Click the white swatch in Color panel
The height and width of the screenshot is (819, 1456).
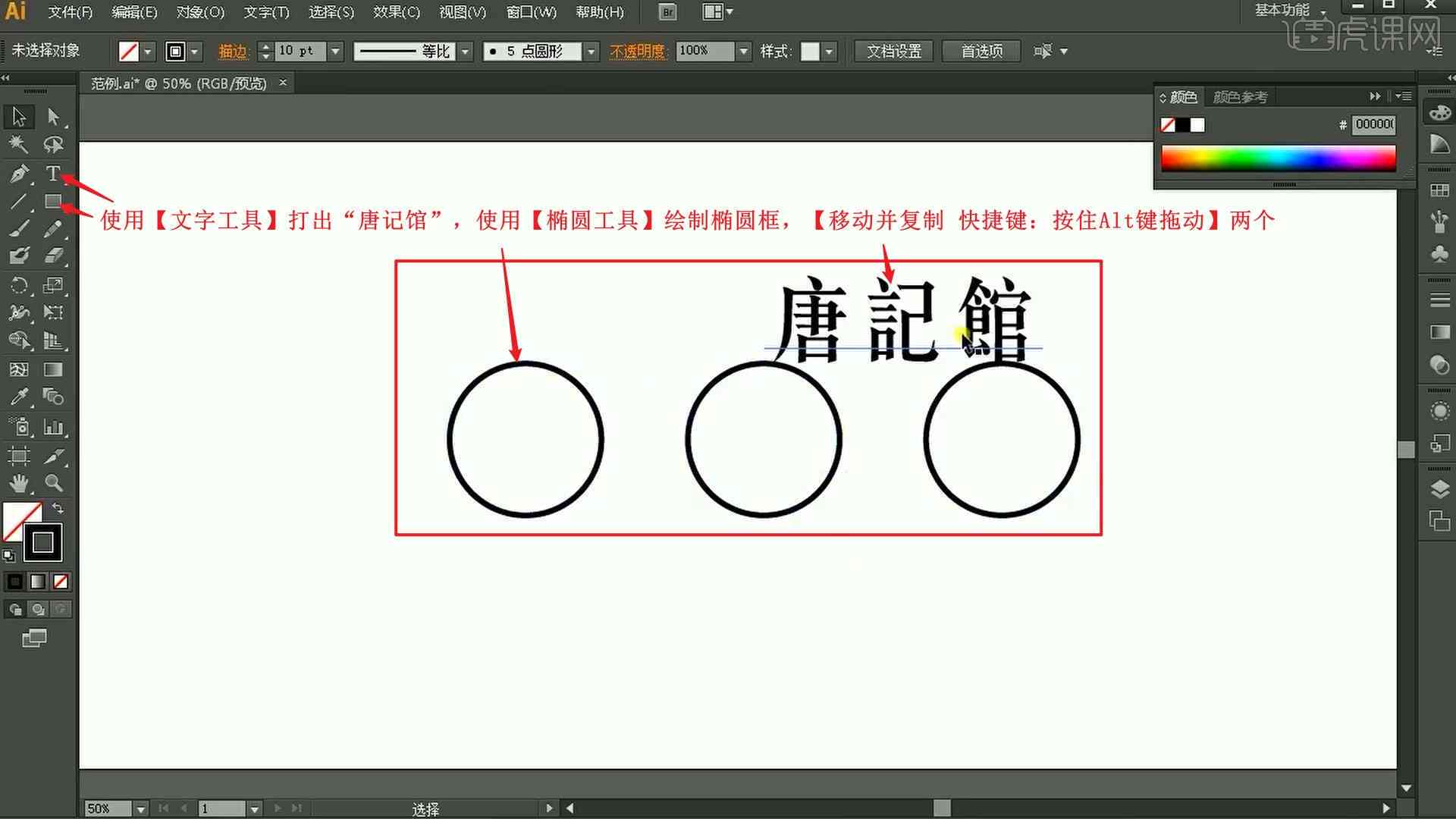[1197, 125]
